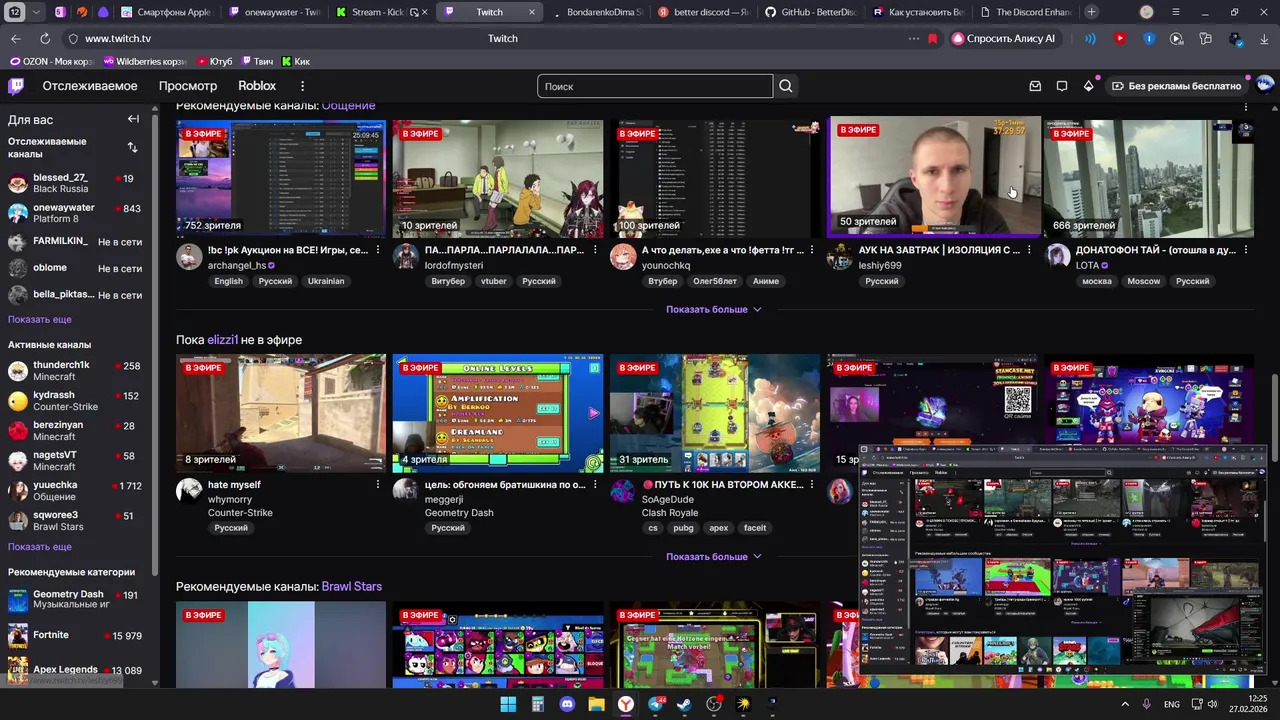Open the OZON bookmark

coord(50,61)
